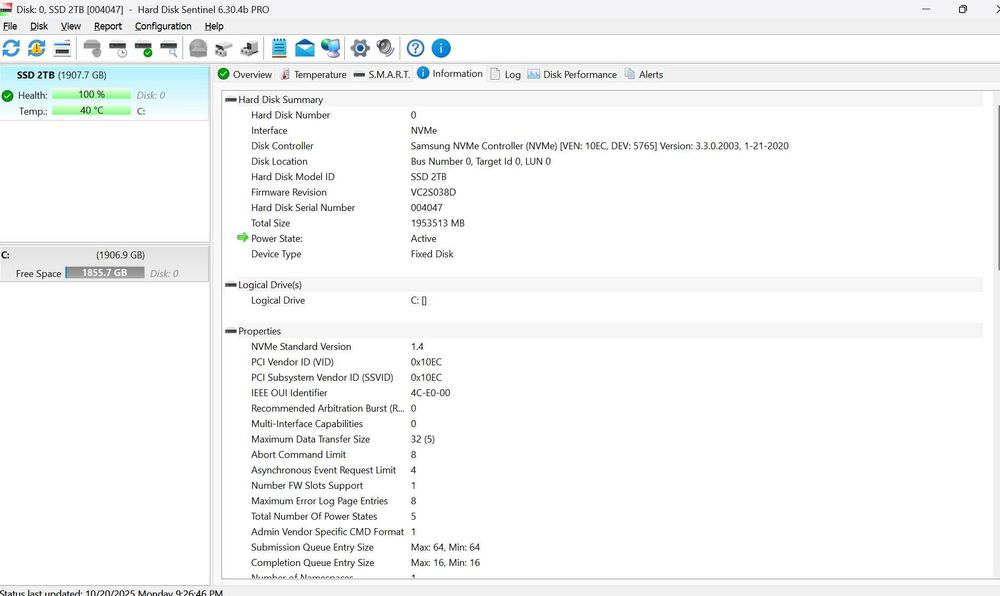Click the Device Type Fixed Disk value
The width and height of the screenshot is (1000, 596).
coord(432,254)
